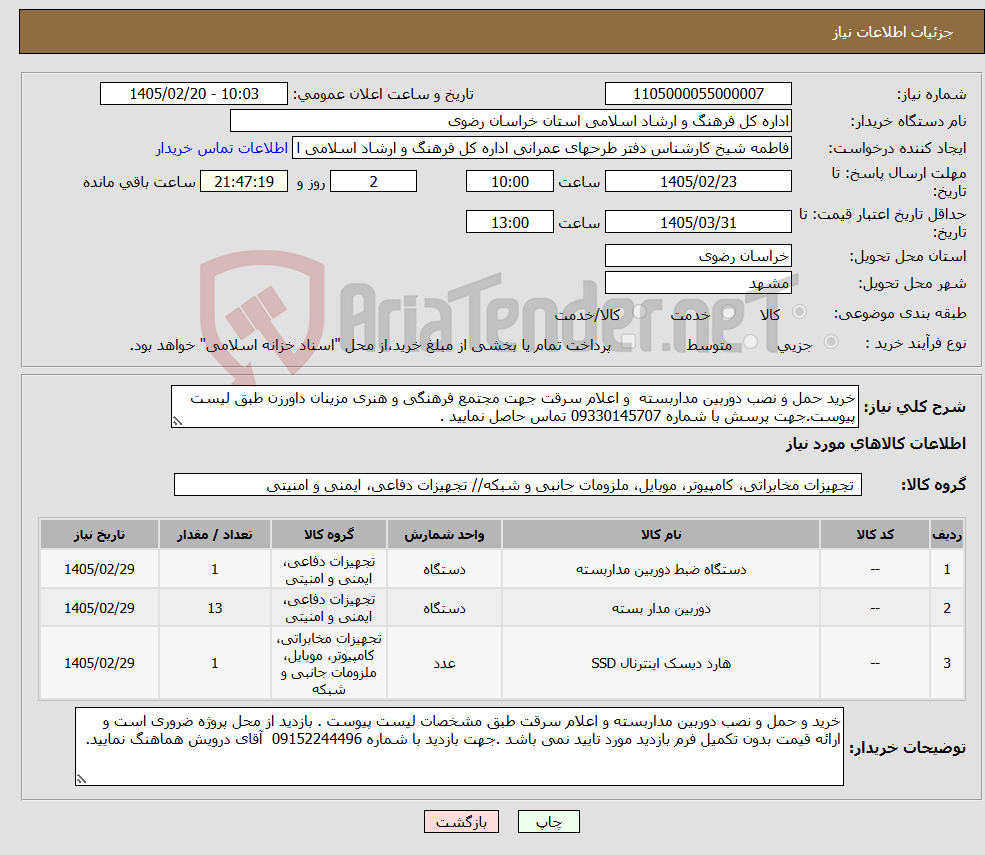The width and height of the screenshot is (985, 855).
Task: Click the تاریخ نیاز column header
Action: pos(99,535)
